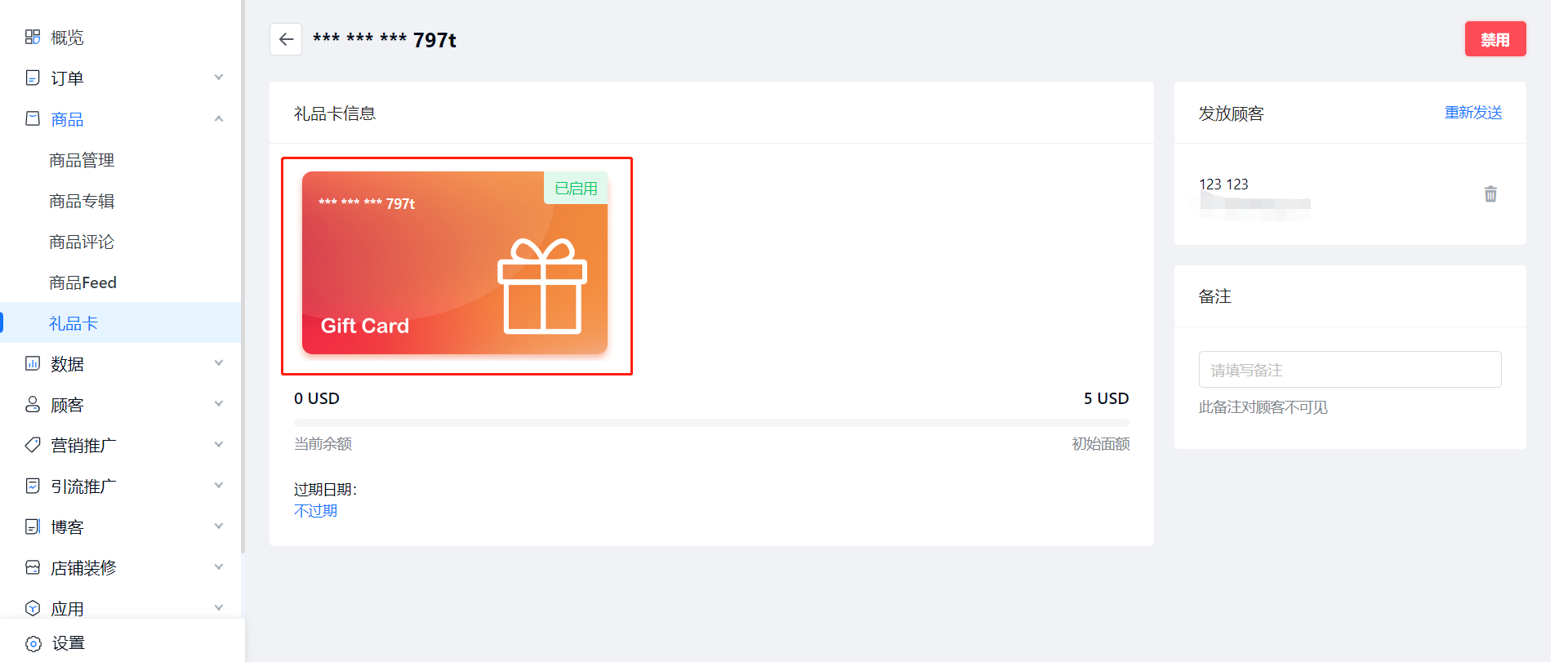Click the 订单 orders icon
1568x662 pixels.
[33, 78]
